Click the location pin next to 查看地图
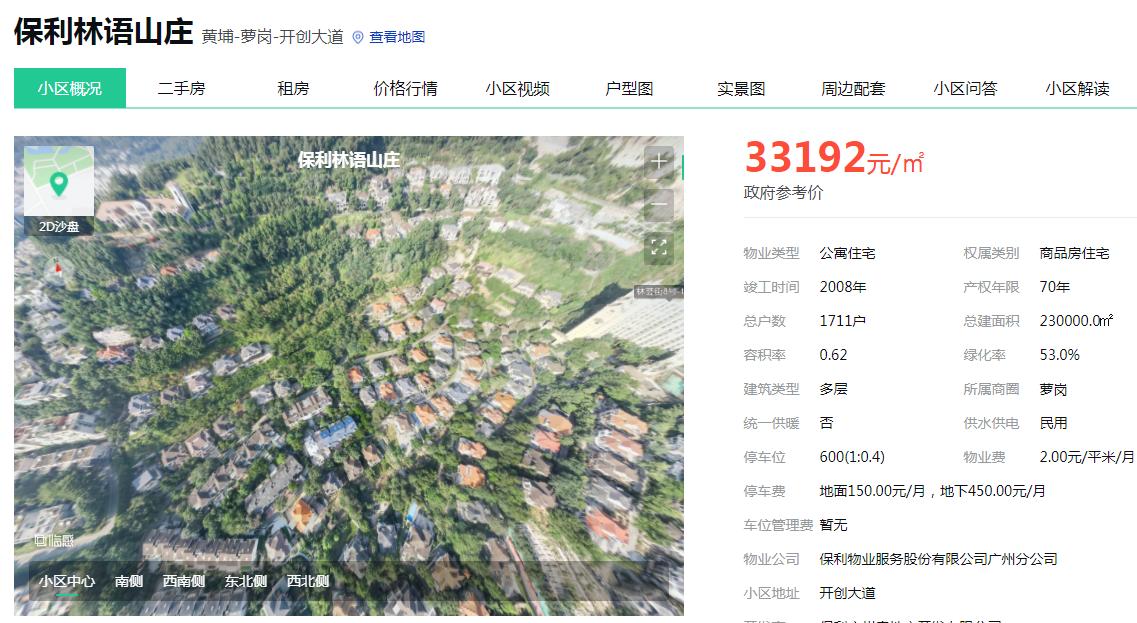The image size is (1137, 623). coord(357,37)
